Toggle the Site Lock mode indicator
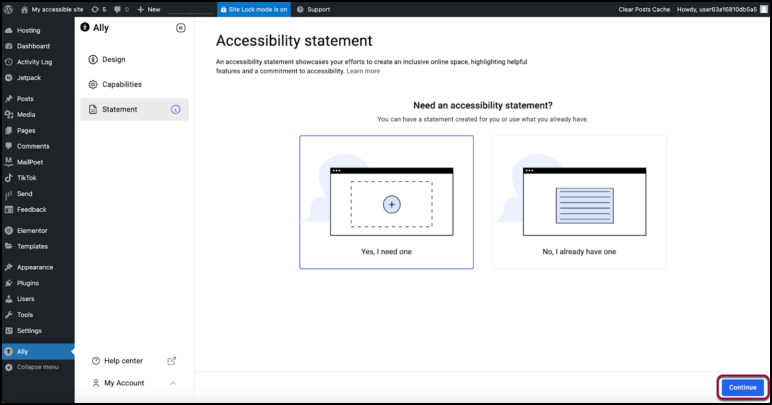 tap(253, 9)
